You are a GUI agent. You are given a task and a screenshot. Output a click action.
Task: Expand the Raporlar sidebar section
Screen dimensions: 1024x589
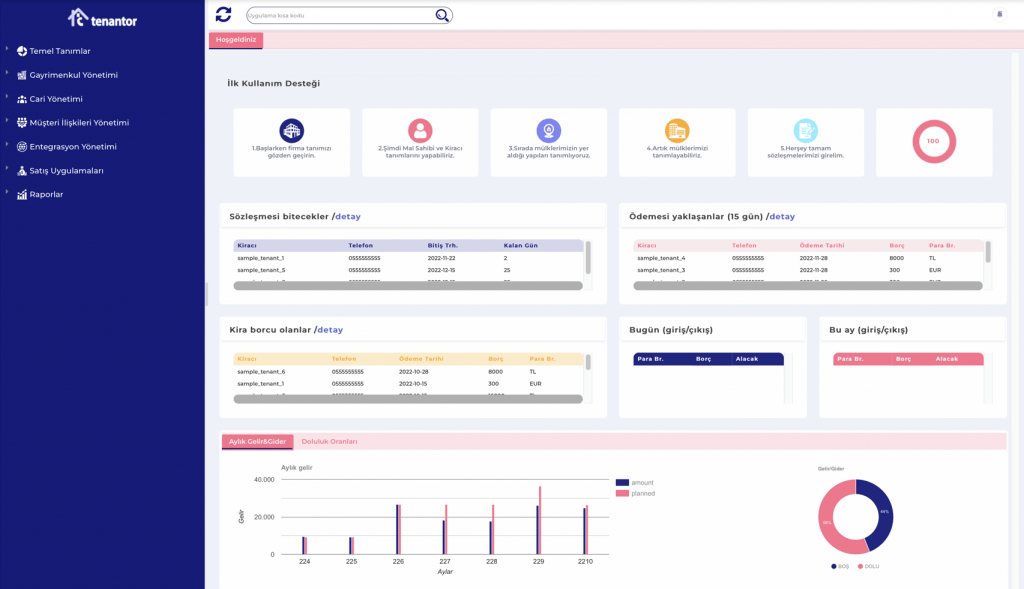(x=46, y=194)
